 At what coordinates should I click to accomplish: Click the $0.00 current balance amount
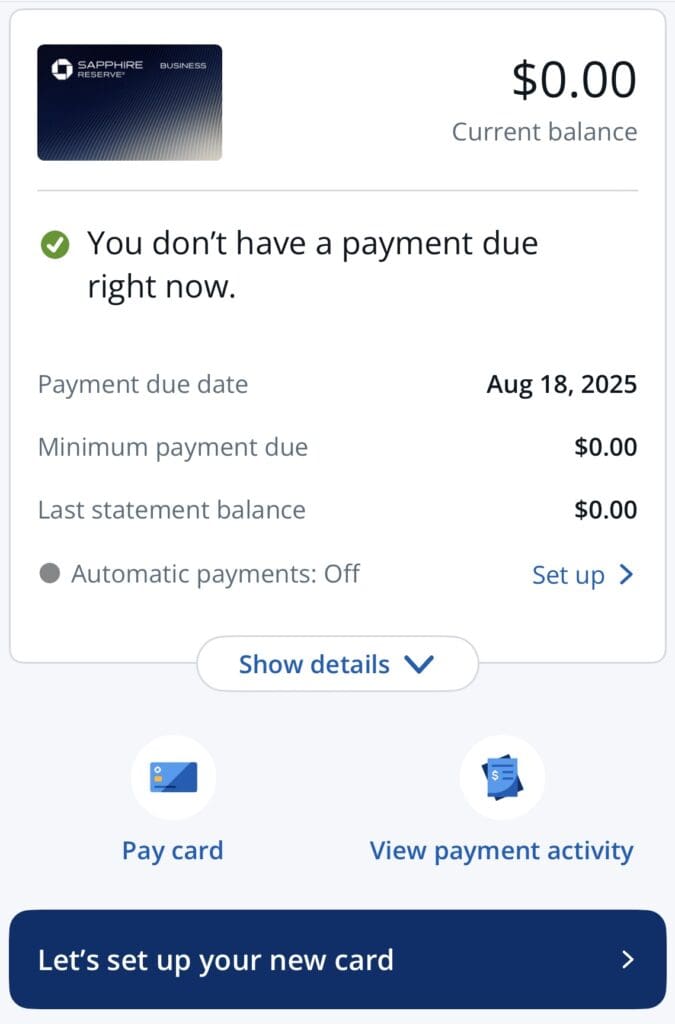(574, 80)
